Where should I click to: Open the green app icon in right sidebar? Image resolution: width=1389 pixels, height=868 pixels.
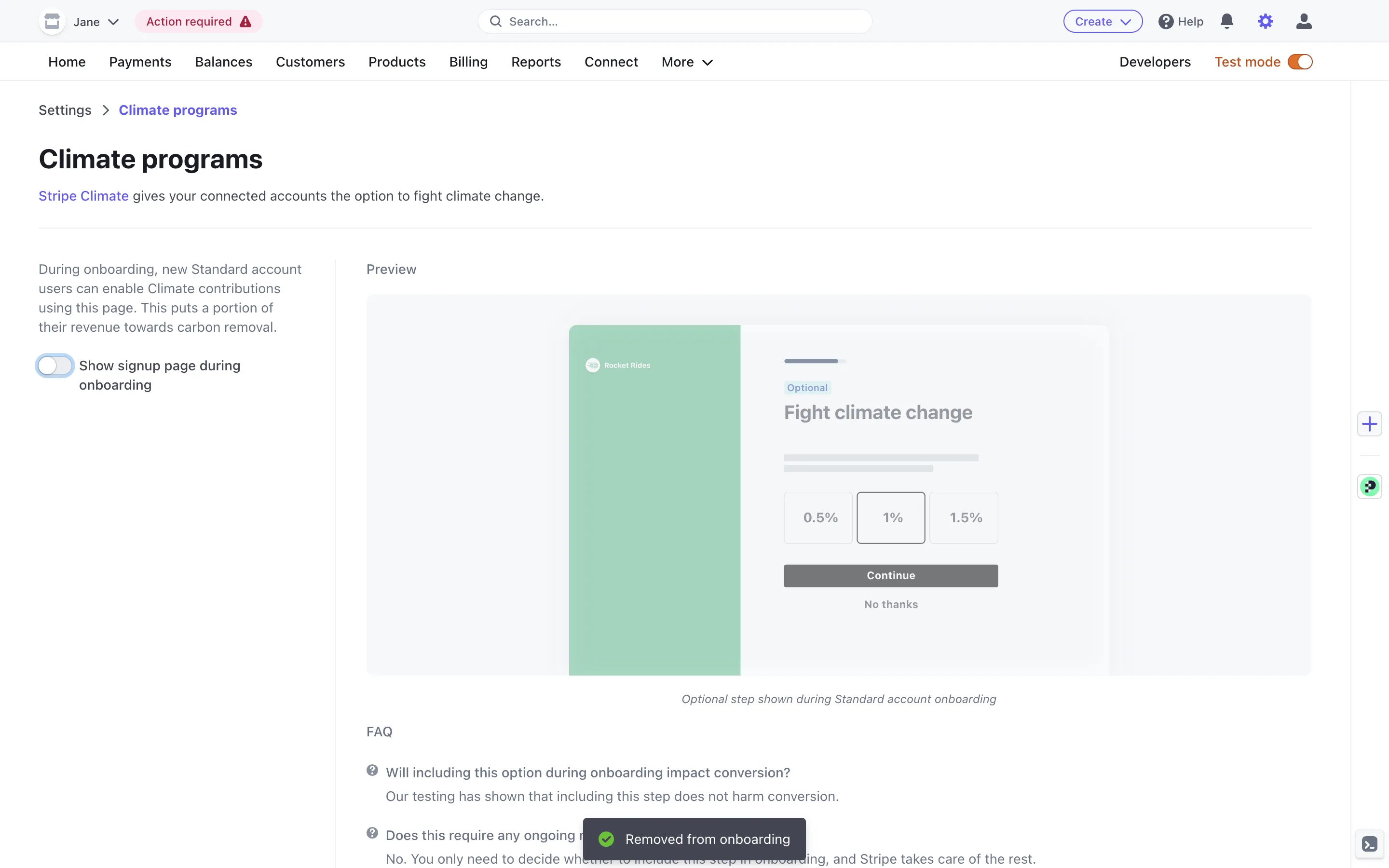click(1370, 487)
